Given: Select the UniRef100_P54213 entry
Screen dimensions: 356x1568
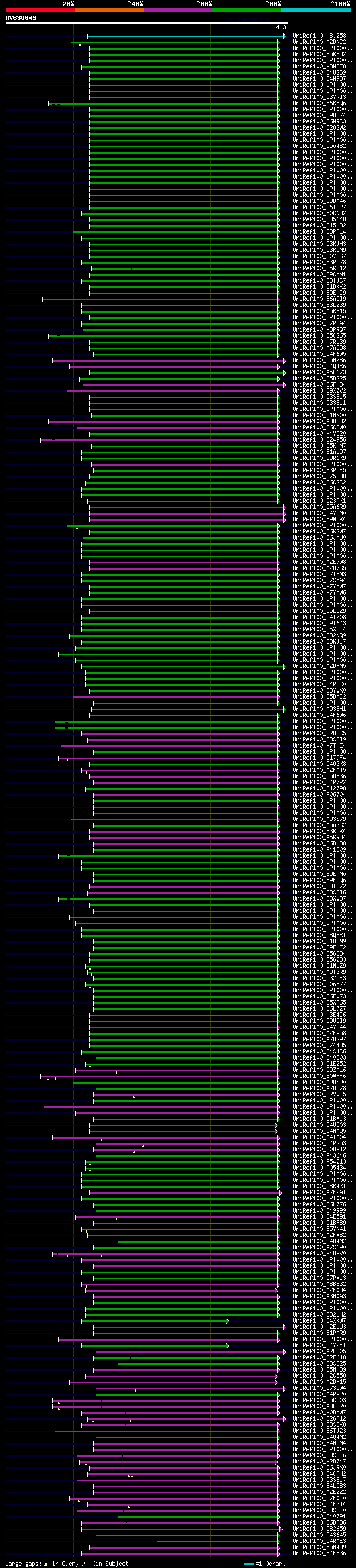Looking at the screenshot, I should [x=319, y=1161].
